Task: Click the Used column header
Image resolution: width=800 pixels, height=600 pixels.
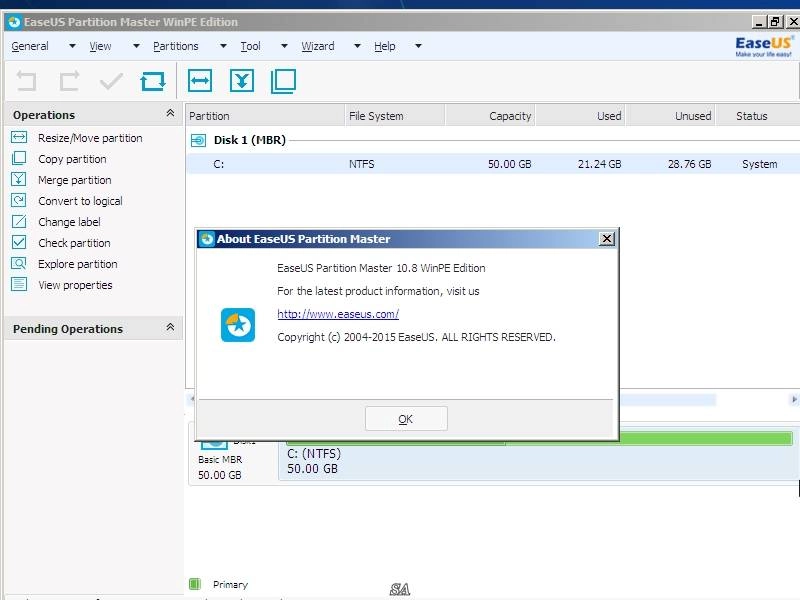Action: (581, 116)
